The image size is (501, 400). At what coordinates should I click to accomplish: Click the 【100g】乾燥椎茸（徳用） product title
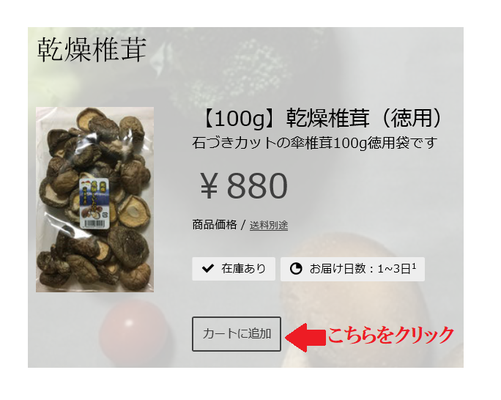322,118
